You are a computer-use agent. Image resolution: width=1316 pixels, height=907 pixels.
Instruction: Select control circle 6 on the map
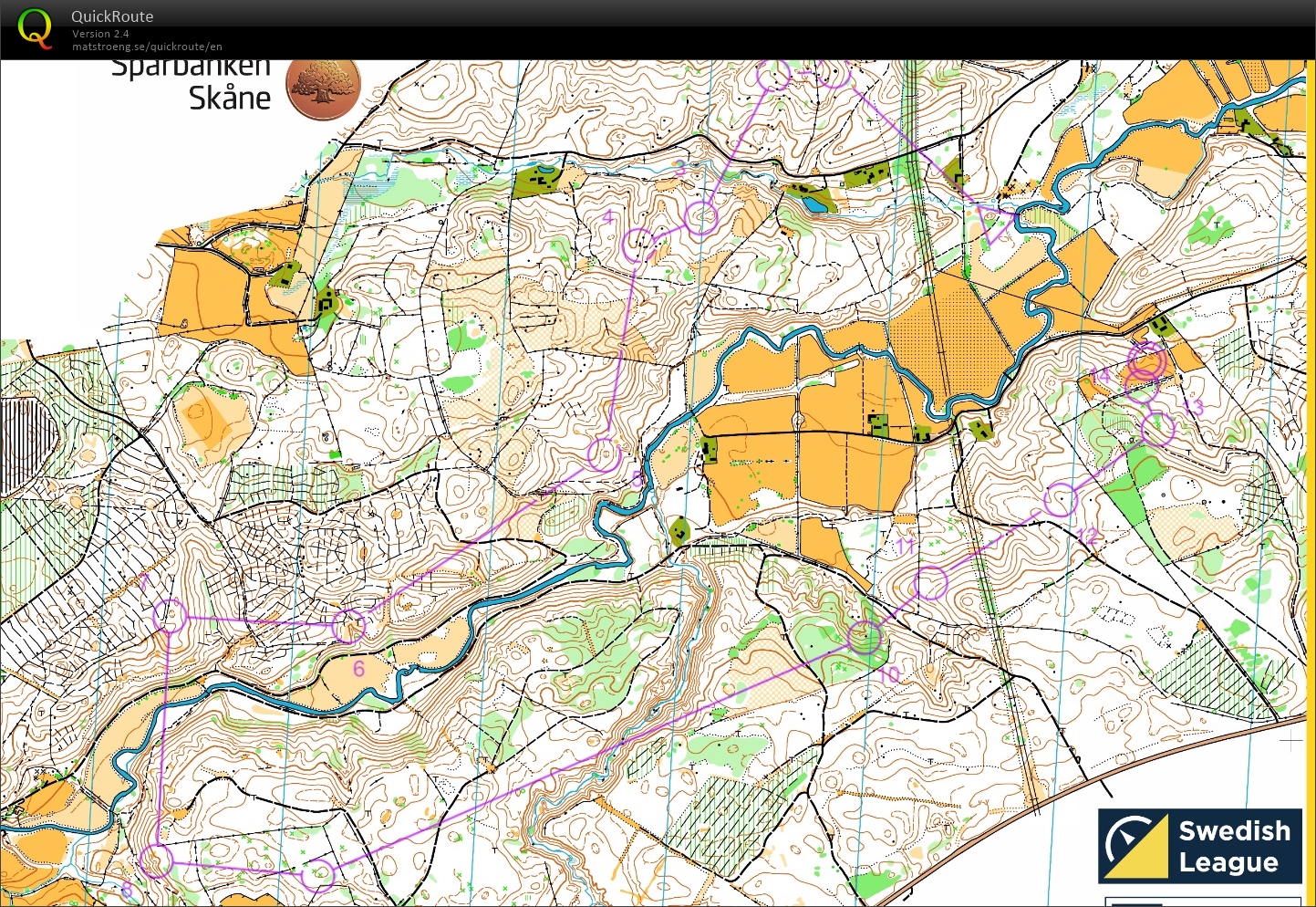[348, 626]
